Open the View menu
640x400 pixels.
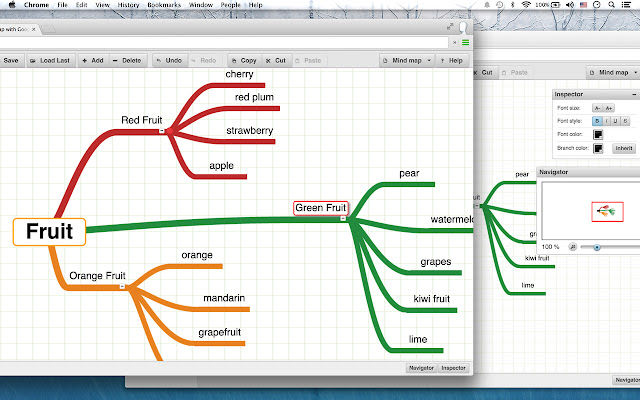(102, 5)
